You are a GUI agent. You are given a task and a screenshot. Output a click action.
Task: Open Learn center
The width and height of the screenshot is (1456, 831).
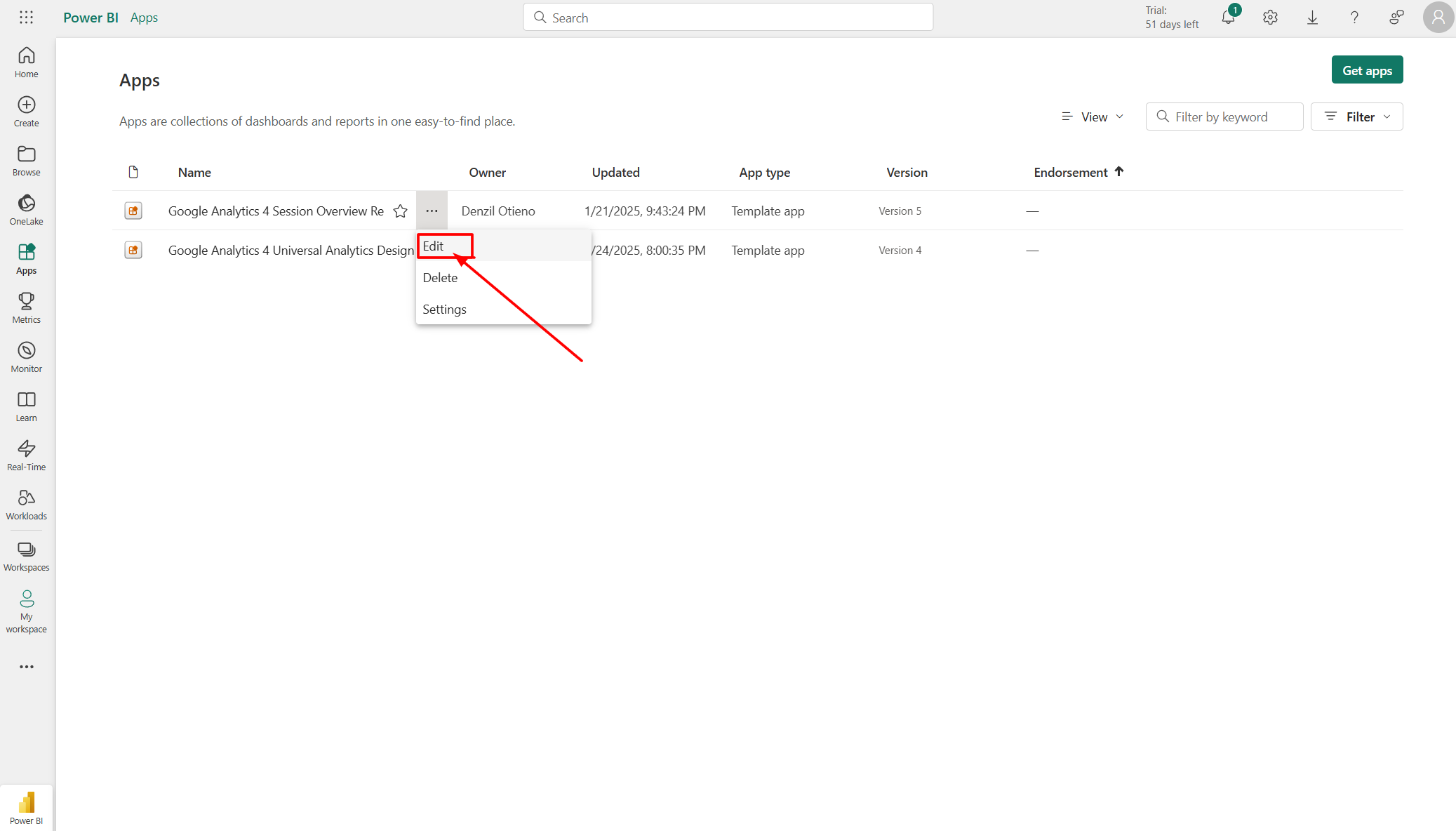(x=27, y=406)
